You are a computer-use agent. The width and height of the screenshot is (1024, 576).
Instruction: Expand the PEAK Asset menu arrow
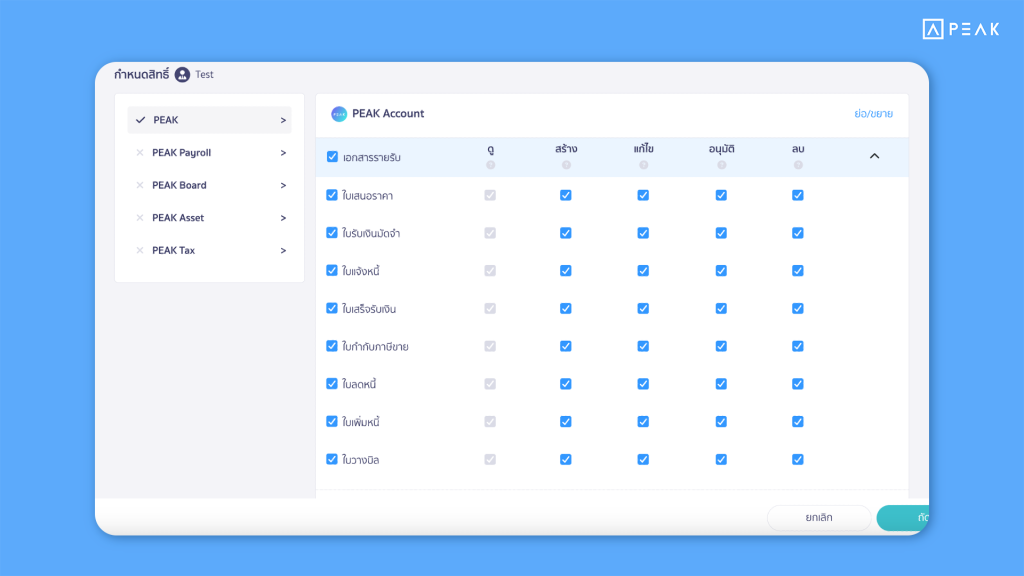283,218
